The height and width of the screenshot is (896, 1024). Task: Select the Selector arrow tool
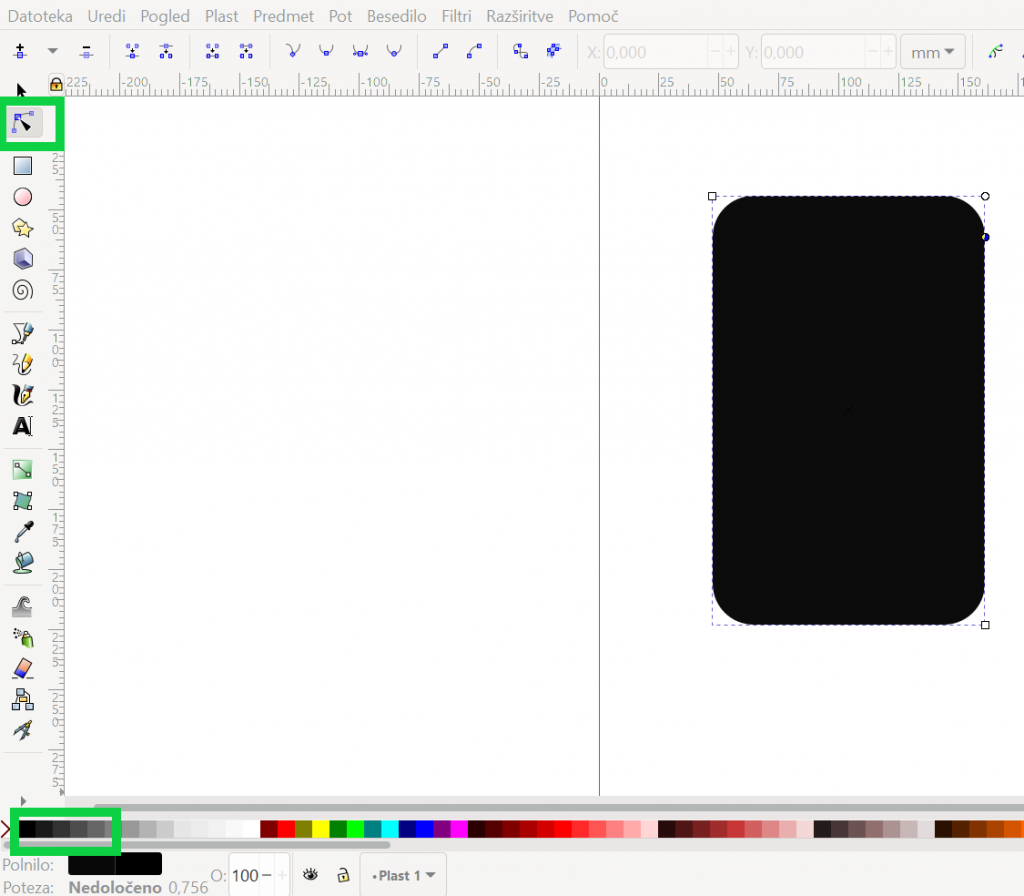pos(21,90)
